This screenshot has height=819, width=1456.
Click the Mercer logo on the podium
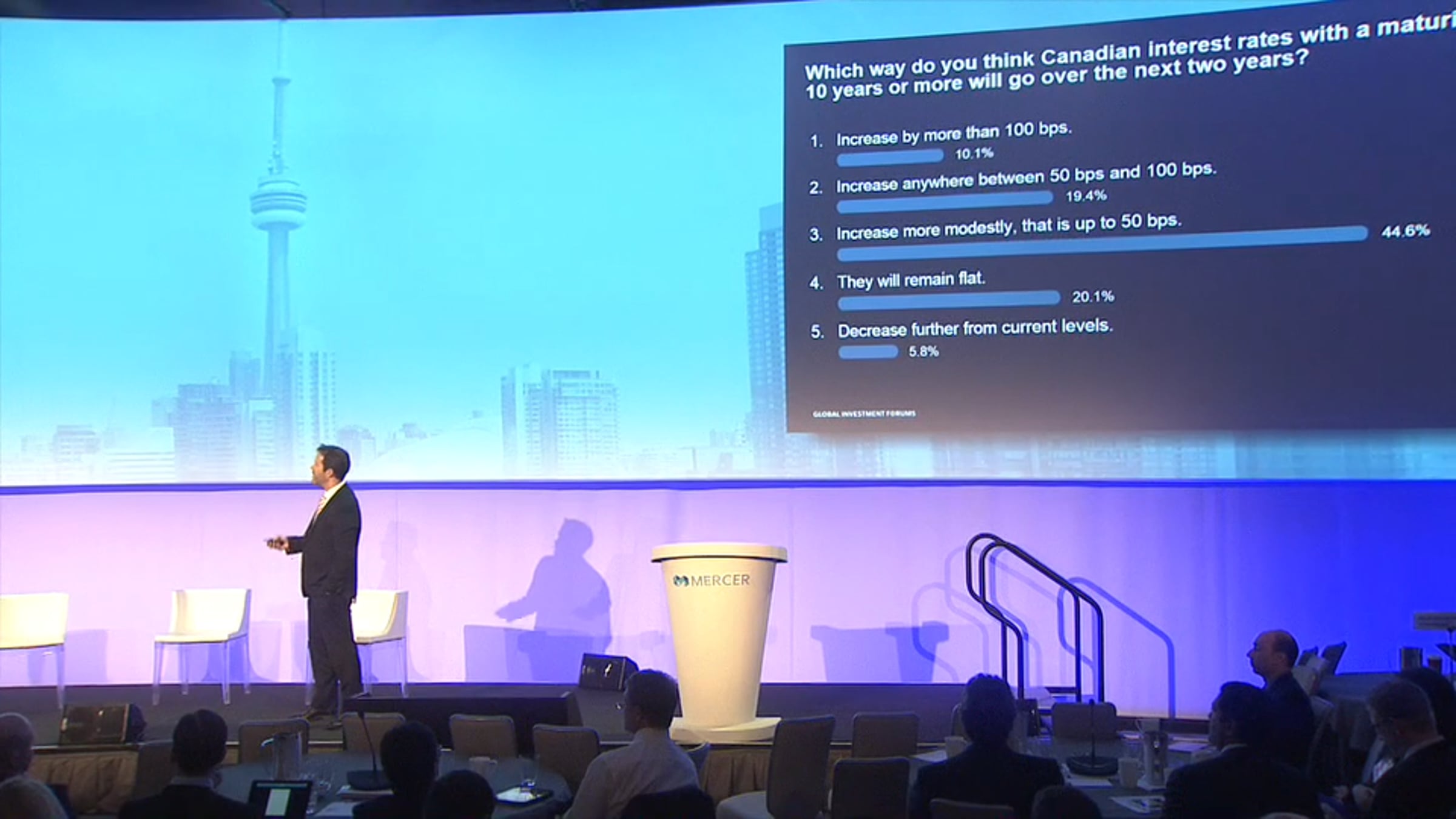(x=712, y=581)
